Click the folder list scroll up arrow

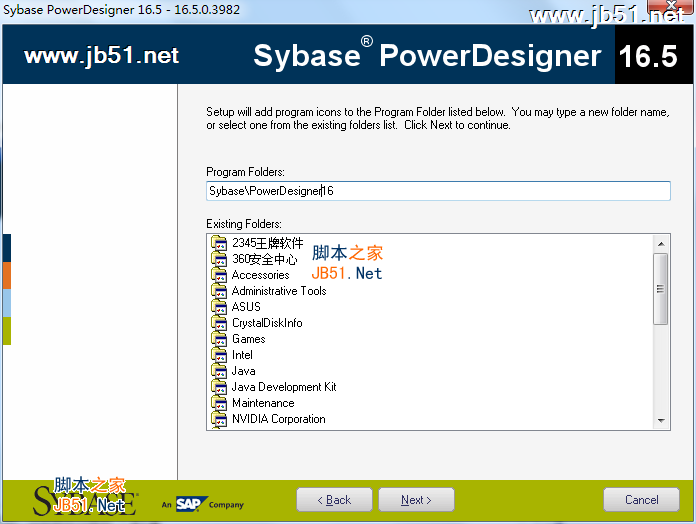(x=661, y=244)
